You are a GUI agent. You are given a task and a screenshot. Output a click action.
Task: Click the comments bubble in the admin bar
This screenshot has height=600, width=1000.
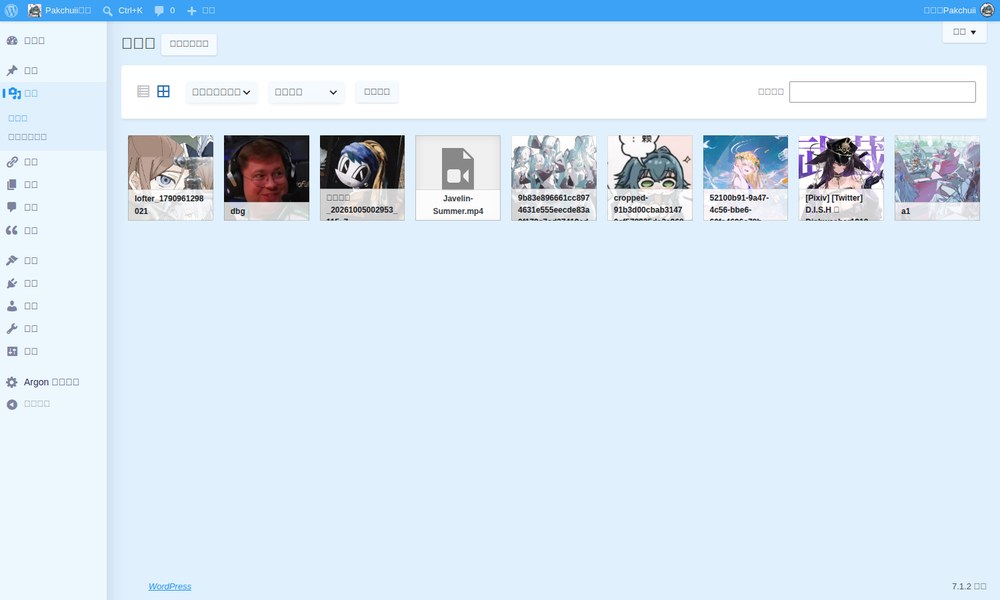click(x=165, y=10)
